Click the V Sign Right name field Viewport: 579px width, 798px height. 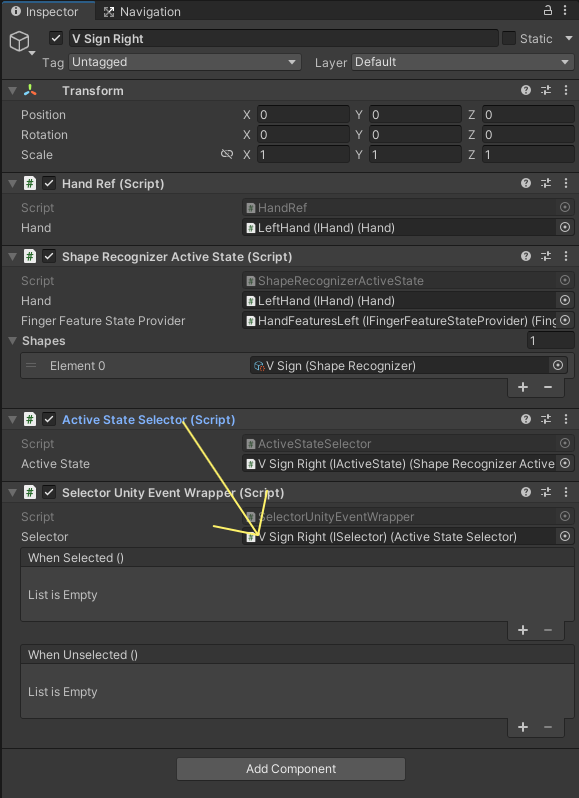[283, 38]
